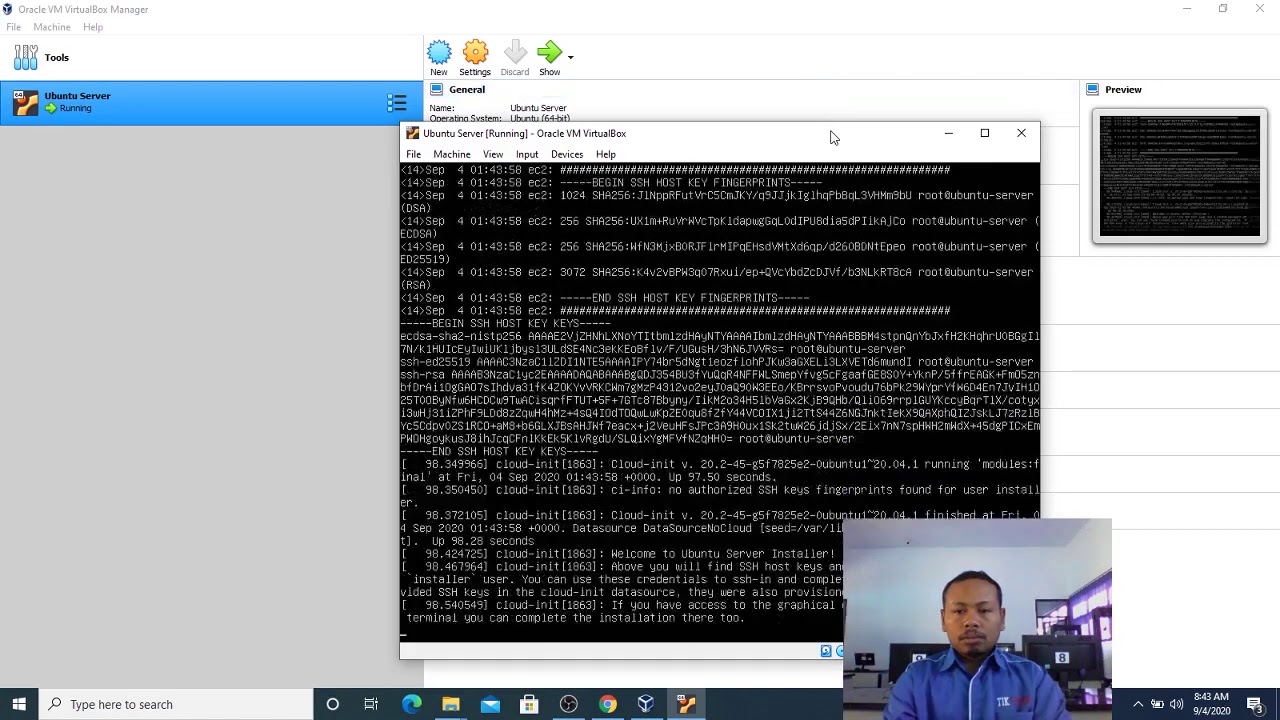Click the General section header
This screenshot has width=1280, height=720.
[x=467, y=89]
